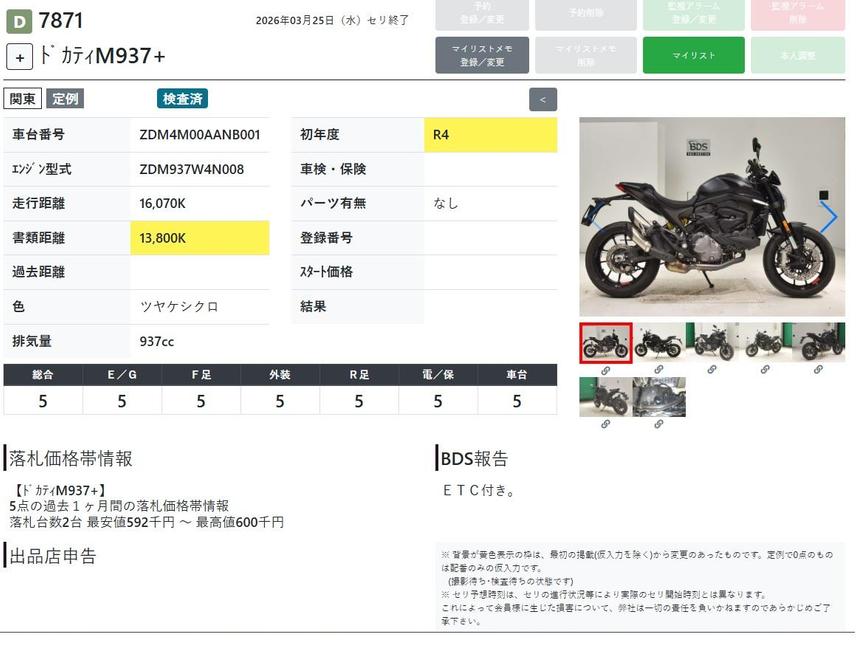
Task: Click the link icon under the fifth thumbnail
Action: (x=818, y=370)
